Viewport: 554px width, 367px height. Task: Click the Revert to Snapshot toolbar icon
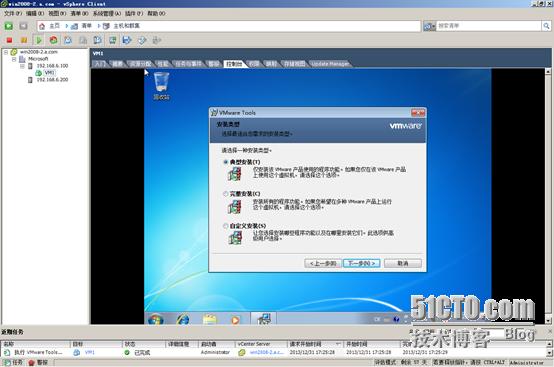[x=83, y=40]
